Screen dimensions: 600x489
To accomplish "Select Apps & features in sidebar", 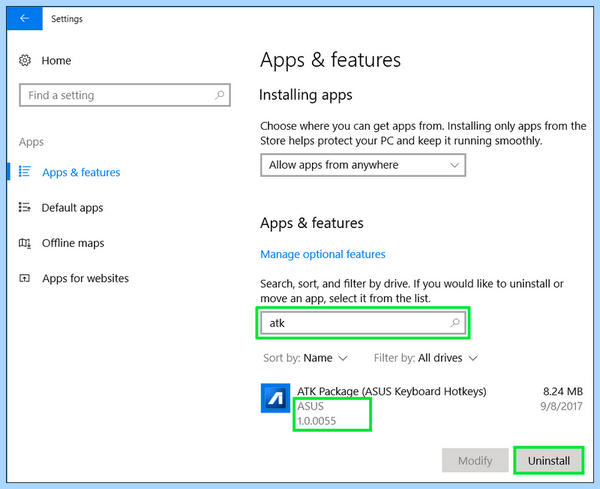I will point(81,172).
